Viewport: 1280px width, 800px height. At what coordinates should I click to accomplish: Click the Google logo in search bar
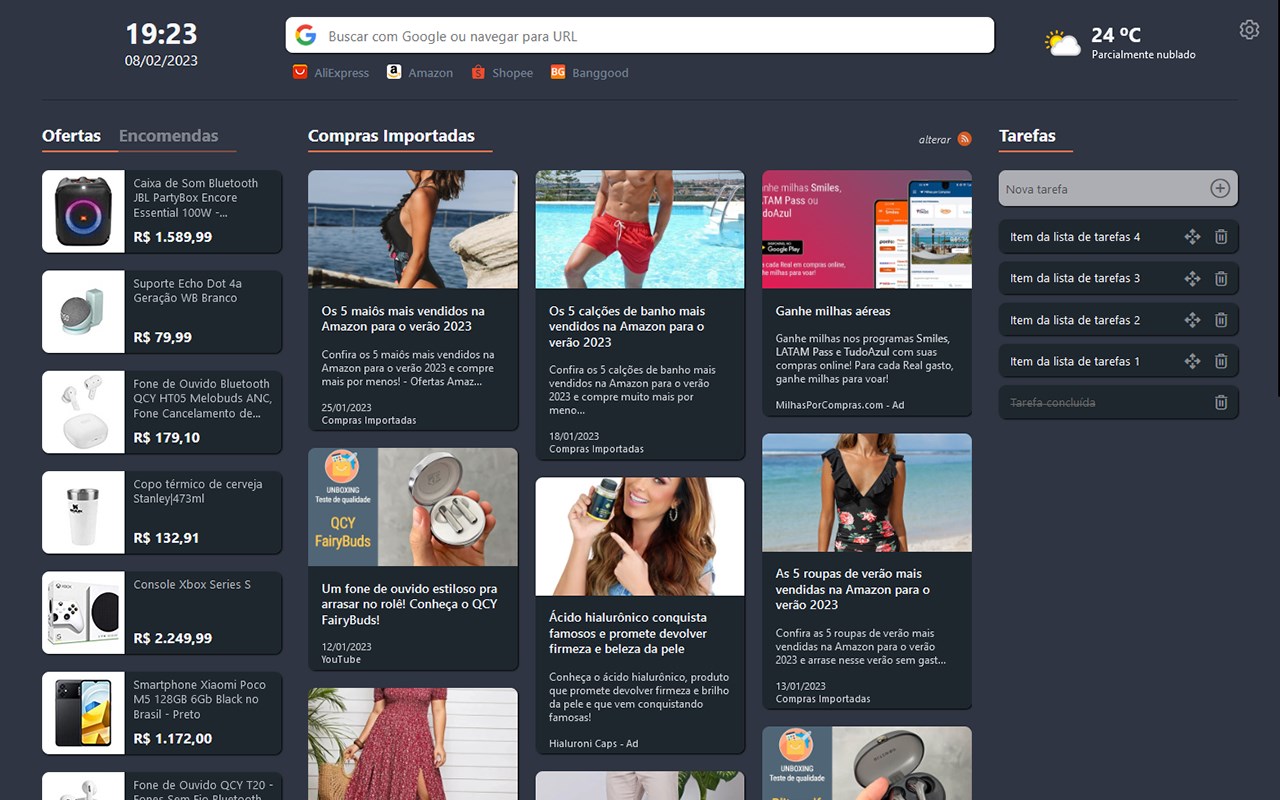306,36
